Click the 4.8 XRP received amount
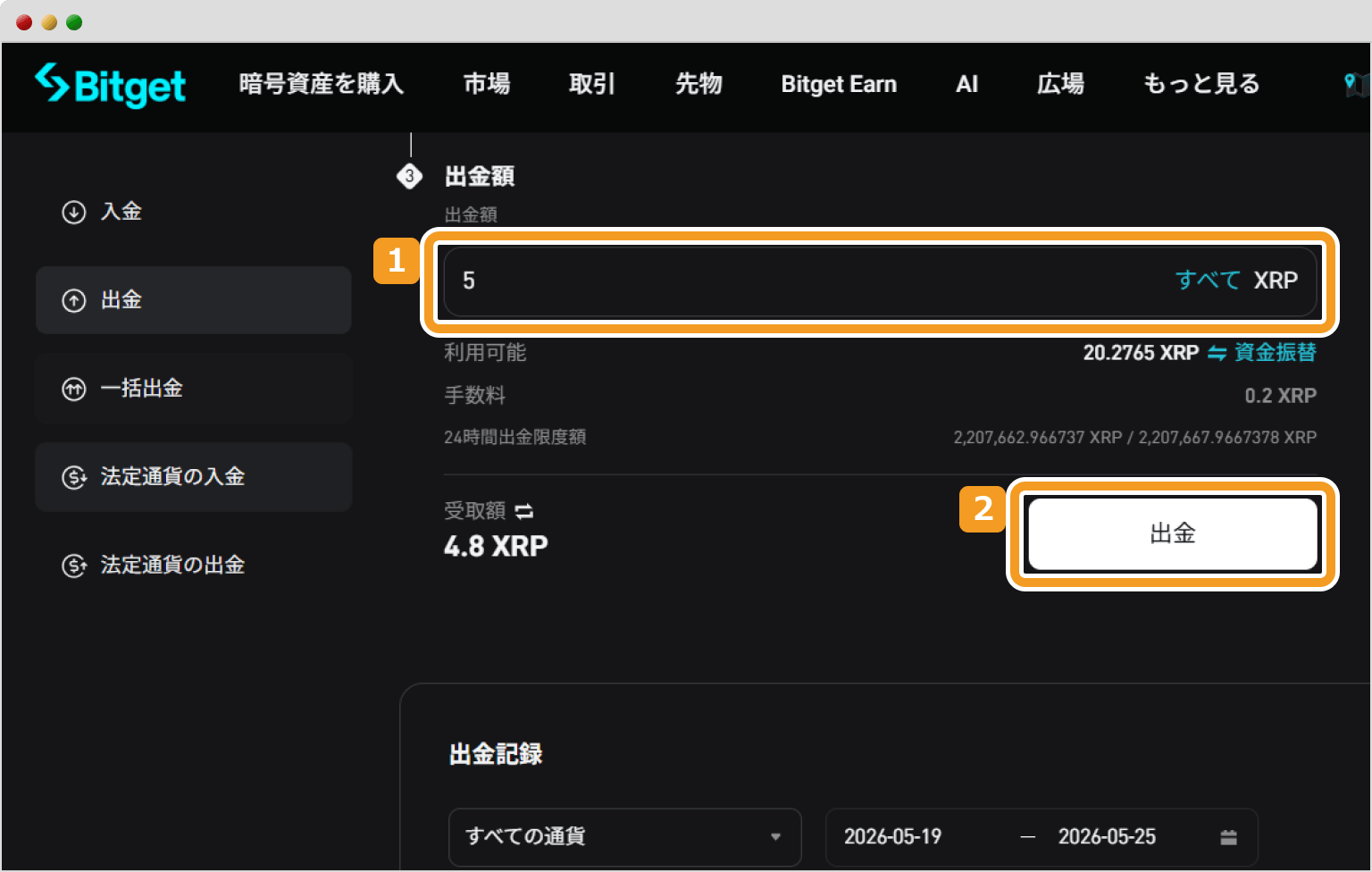Screen dimensions: 1372x872 coord(496,546)
